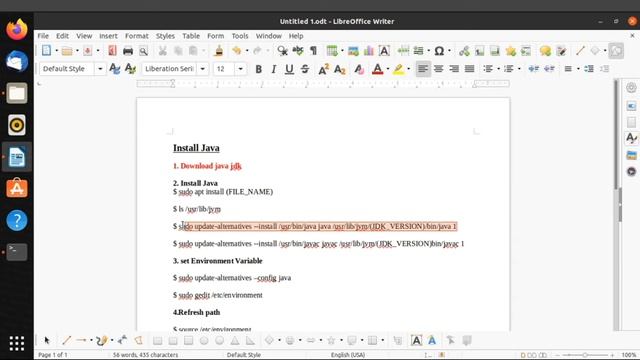This screenshot has width=640, height=360.
Task: Insert Fontwork text icon in drawing toolbar
Action: pos(432,340)
